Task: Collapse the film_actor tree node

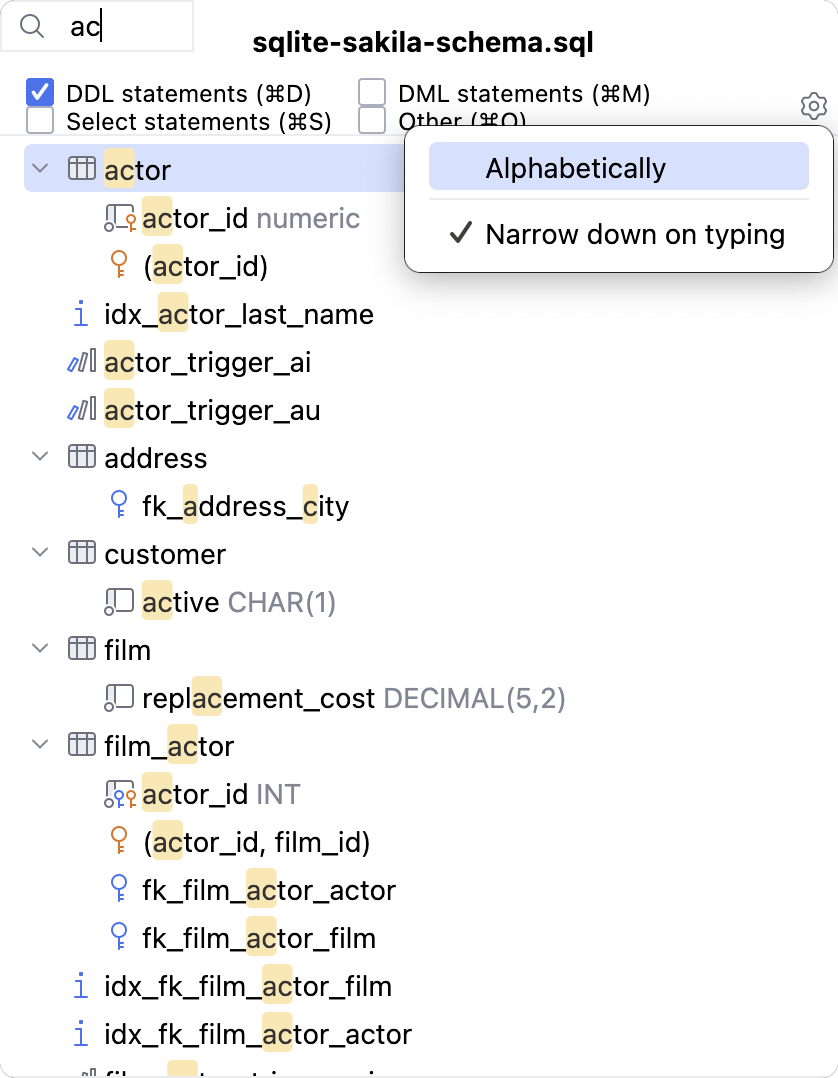Action: [38, 745]
